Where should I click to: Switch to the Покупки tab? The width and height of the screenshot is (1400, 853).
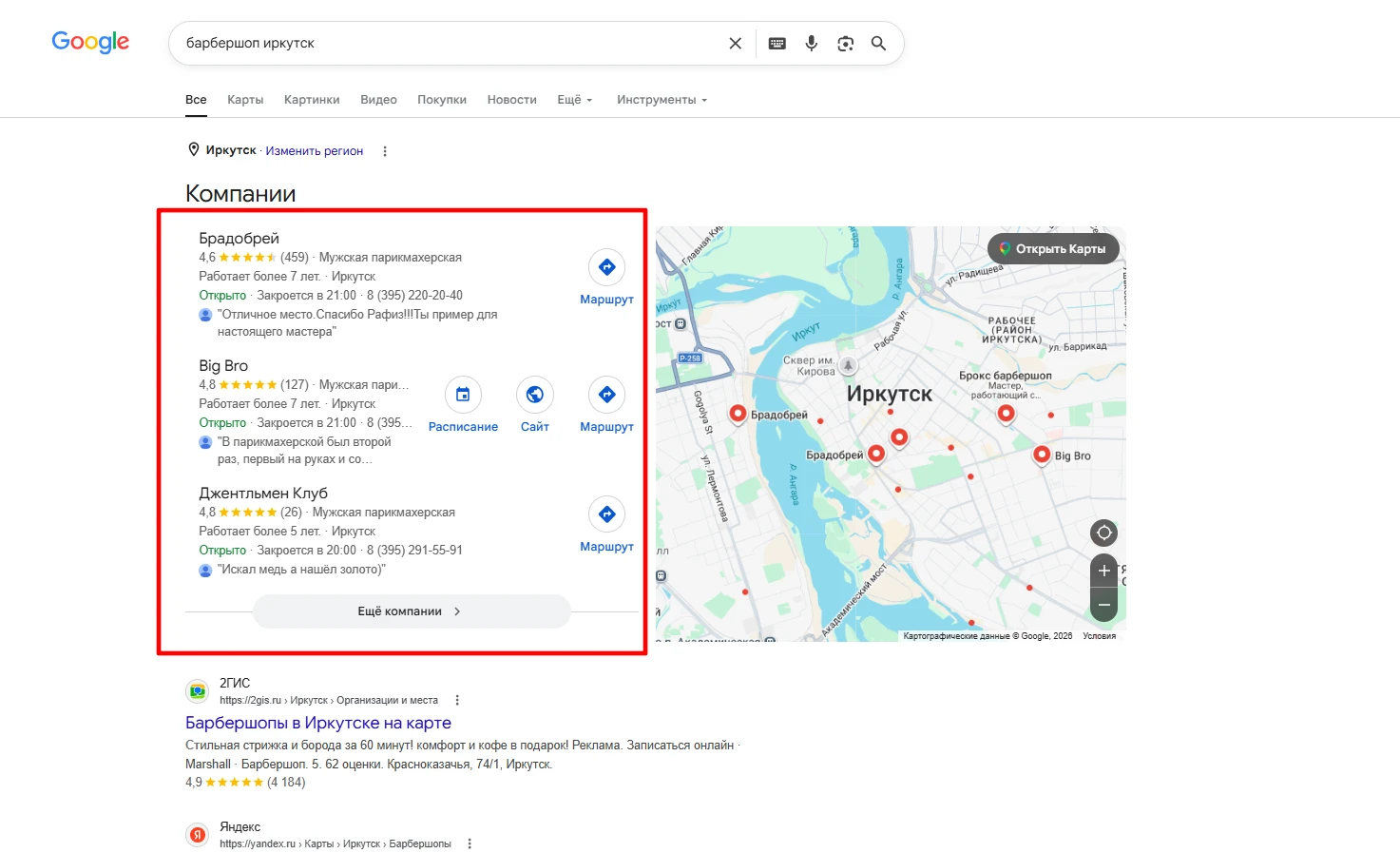click(x=442, y=100)
